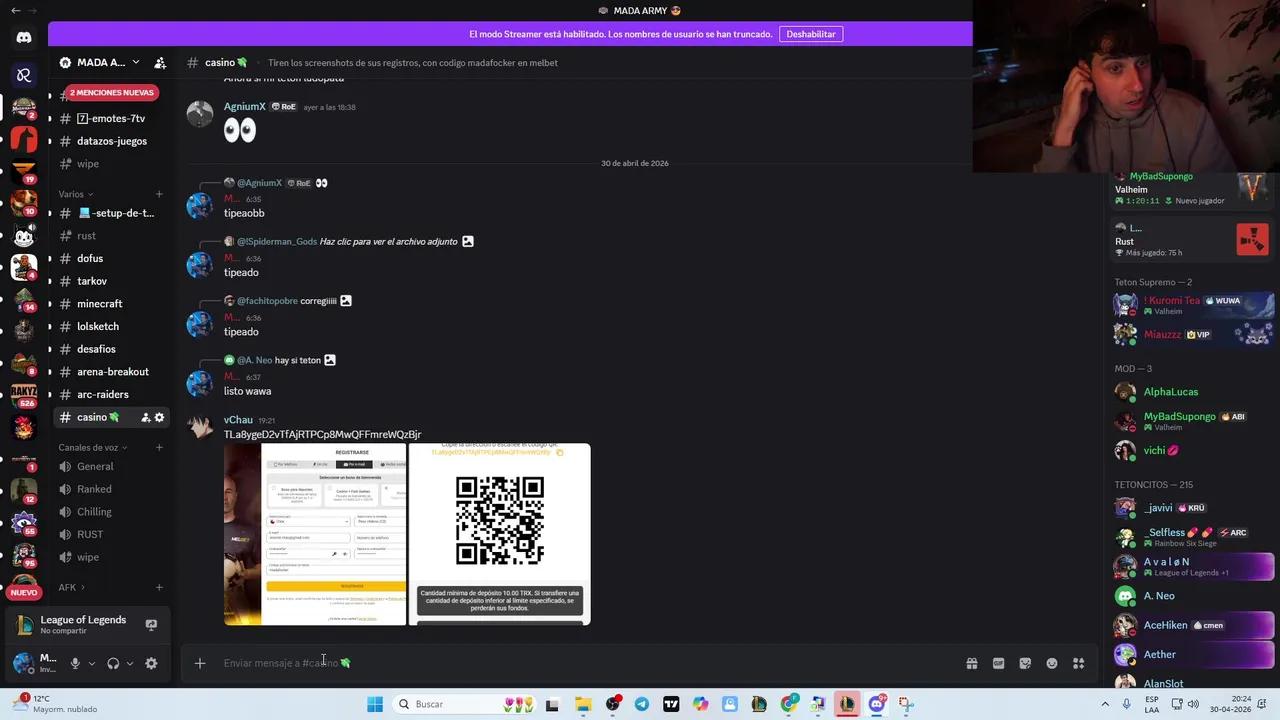Open casino channel settings gear
The width and height of the screenshot is (1280, 720).
pos(159,417)
